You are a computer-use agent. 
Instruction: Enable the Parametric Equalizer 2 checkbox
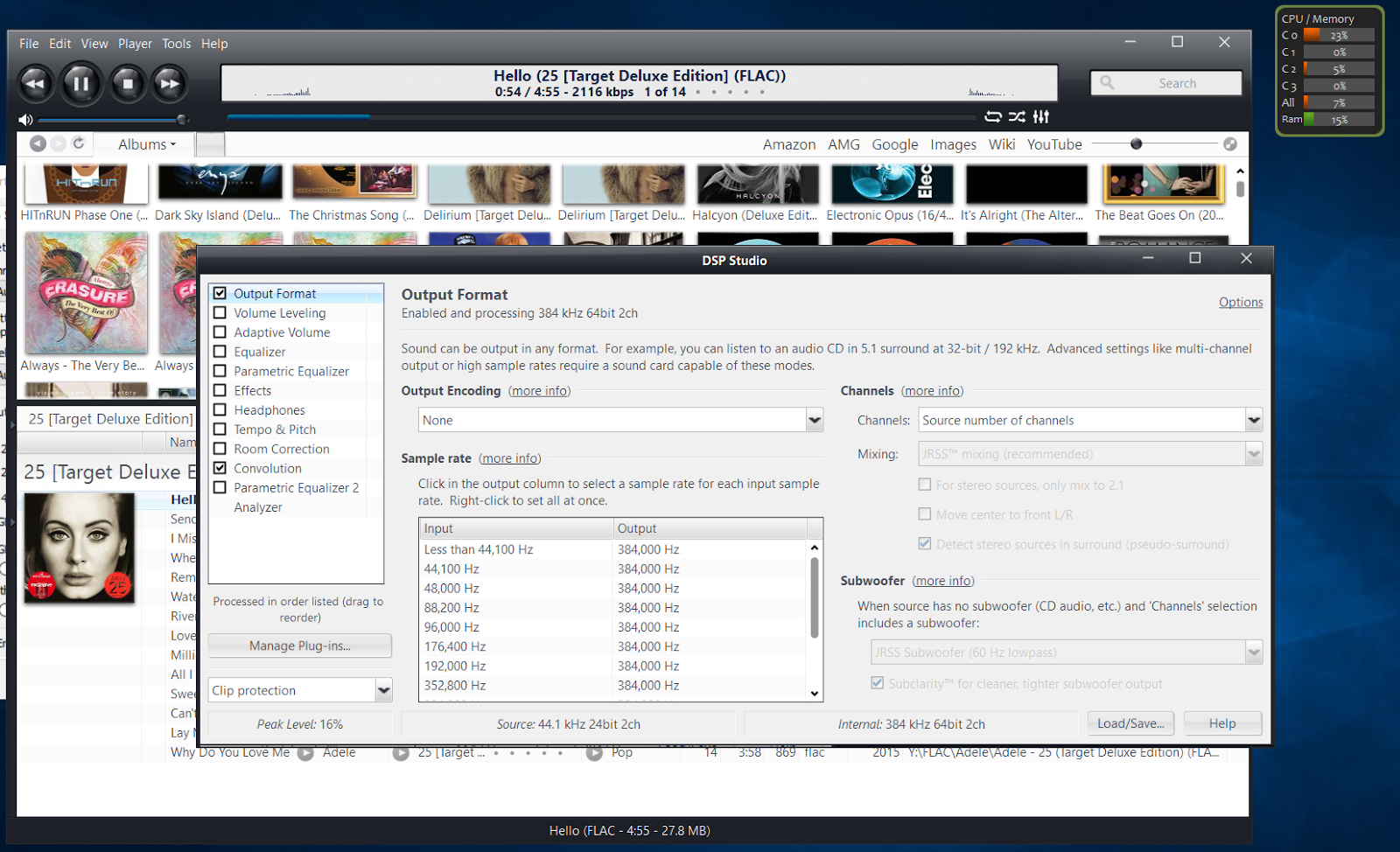click(220, 488)
